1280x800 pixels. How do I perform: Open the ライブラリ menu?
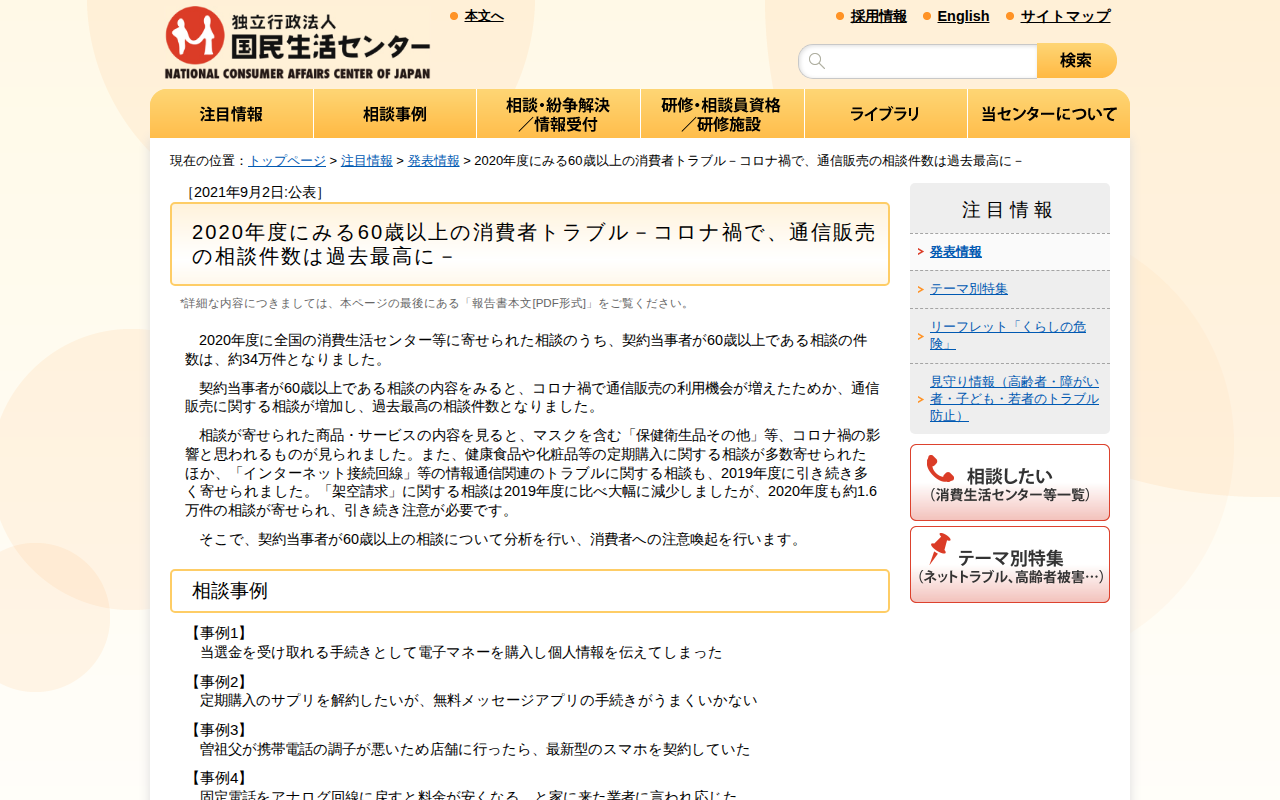pos(885,113)
